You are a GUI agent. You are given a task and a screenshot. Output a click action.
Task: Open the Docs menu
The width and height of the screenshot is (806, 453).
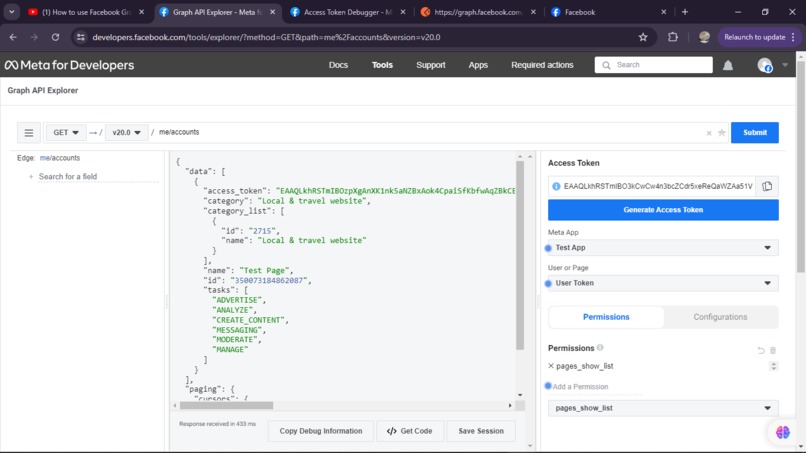[338, 65]
